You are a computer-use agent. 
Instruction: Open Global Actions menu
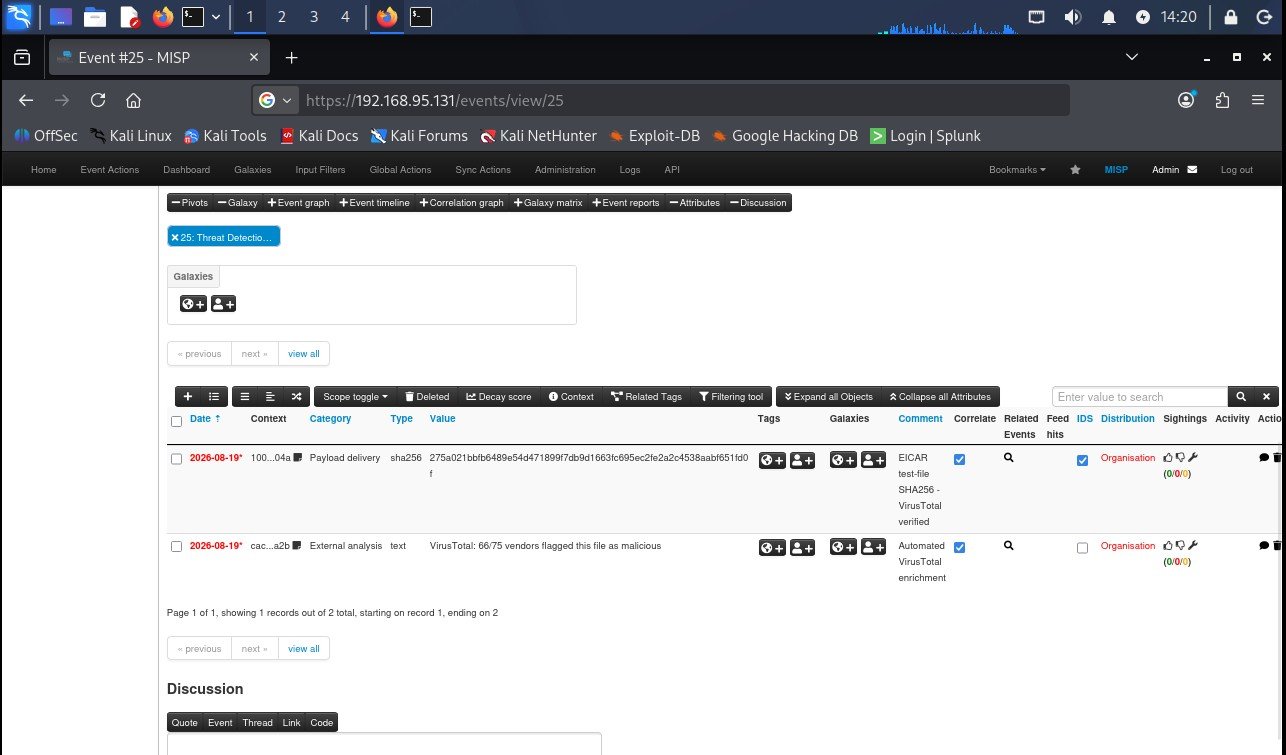click(x=400, y=170)
